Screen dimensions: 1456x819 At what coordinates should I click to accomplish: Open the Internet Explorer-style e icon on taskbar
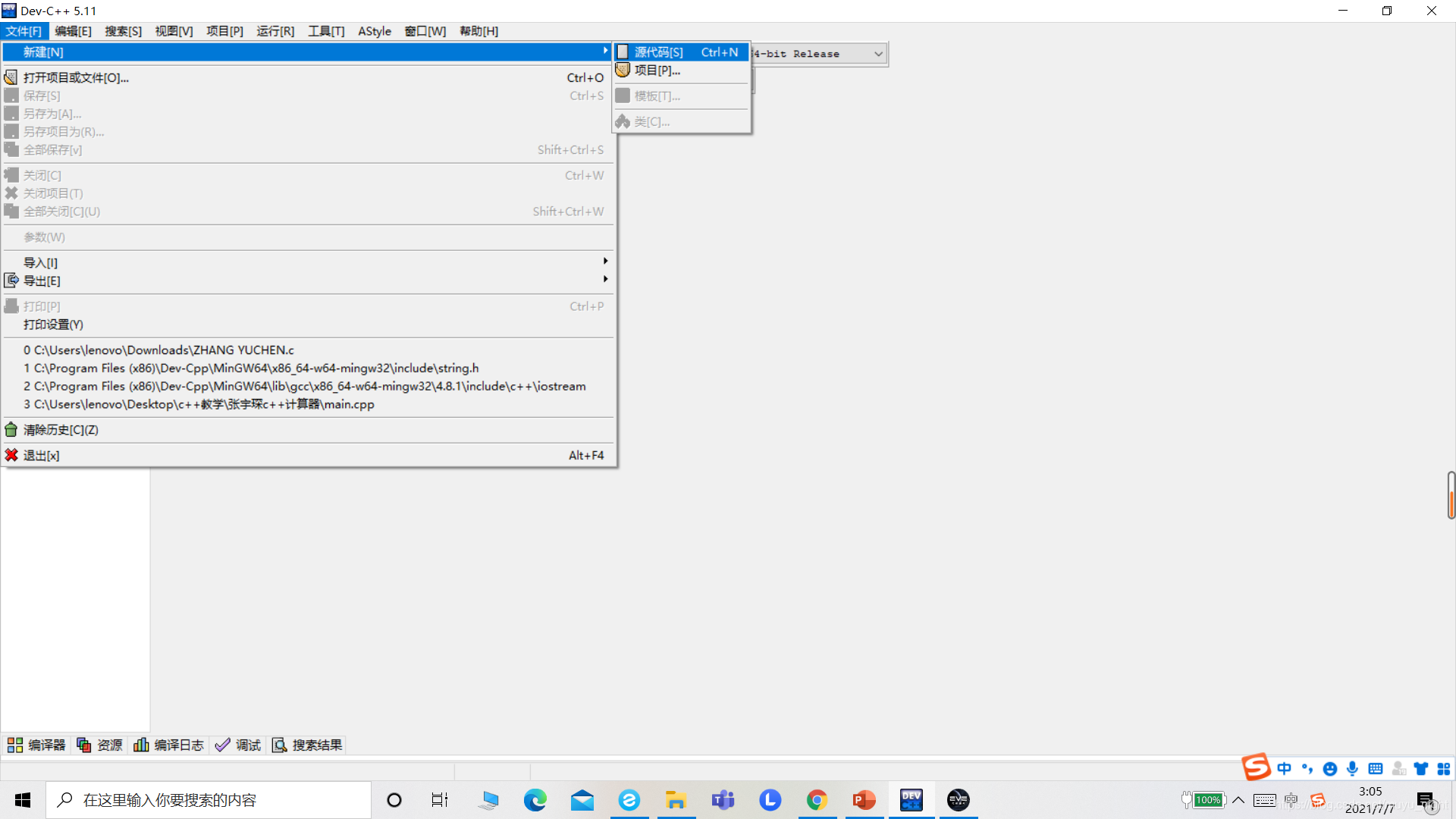coord(629,800)
